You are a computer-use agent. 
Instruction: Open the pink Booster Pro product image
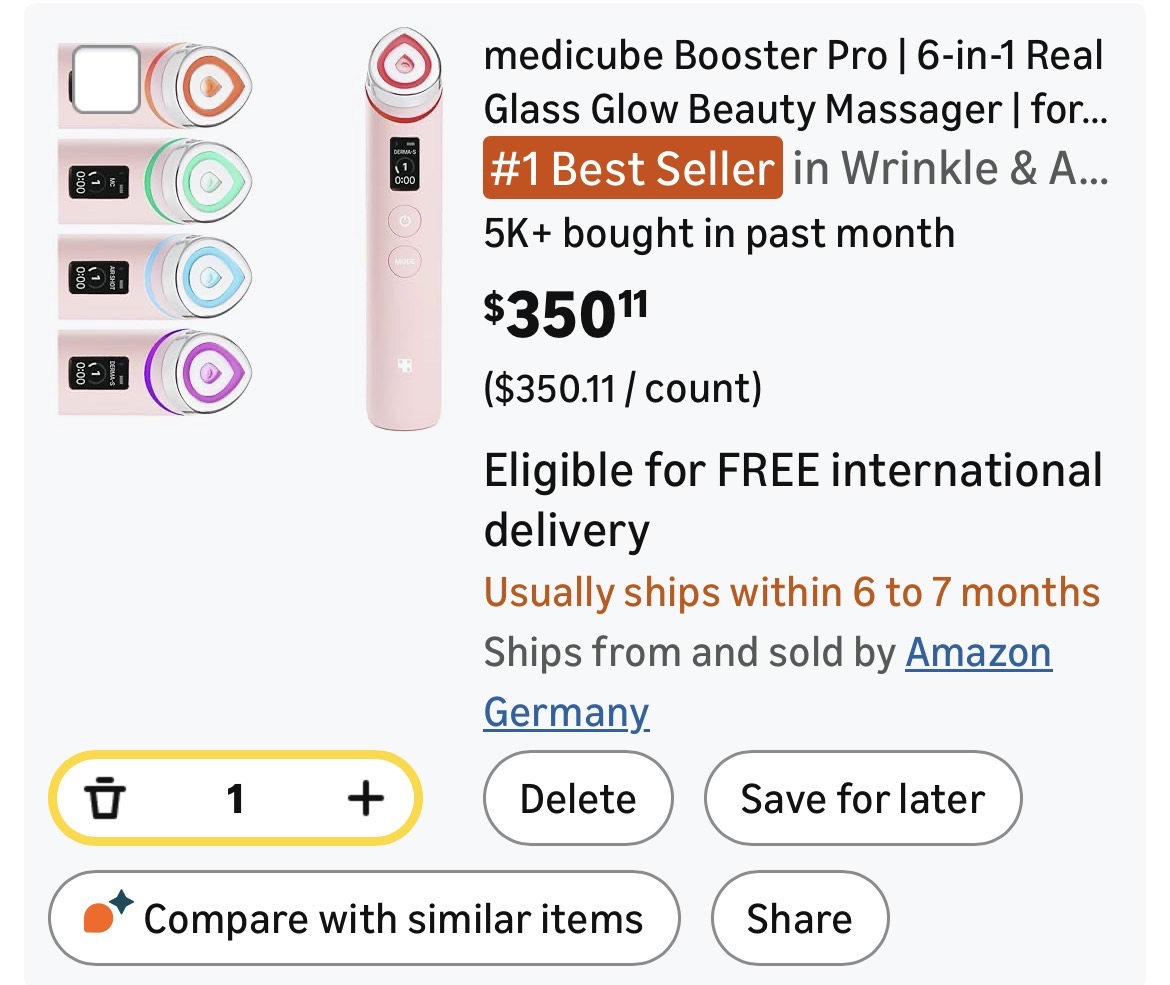click(405, 230)
